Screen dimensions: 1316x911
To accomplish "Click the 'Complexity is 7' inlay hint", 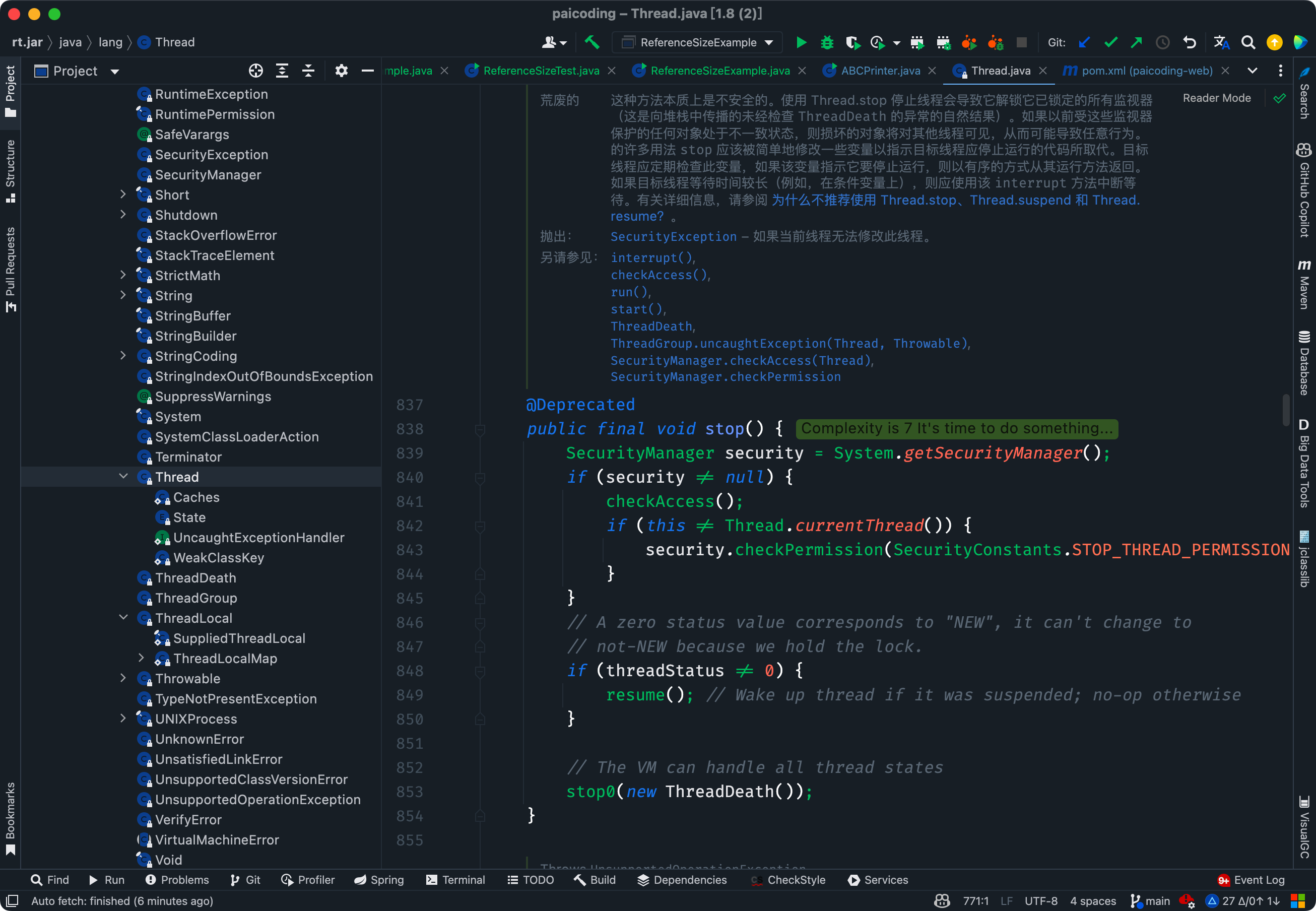I will (x=956, y=428).
